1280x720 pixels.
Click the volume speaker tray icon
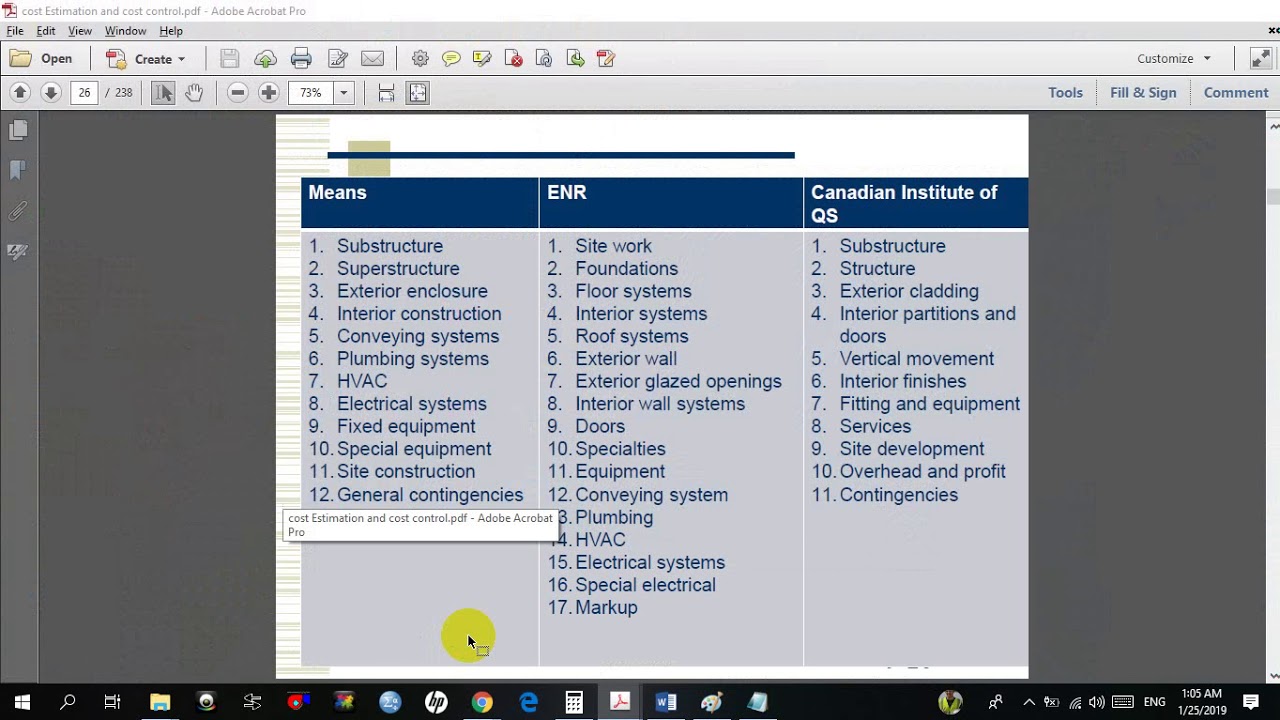click(1097, 702)
